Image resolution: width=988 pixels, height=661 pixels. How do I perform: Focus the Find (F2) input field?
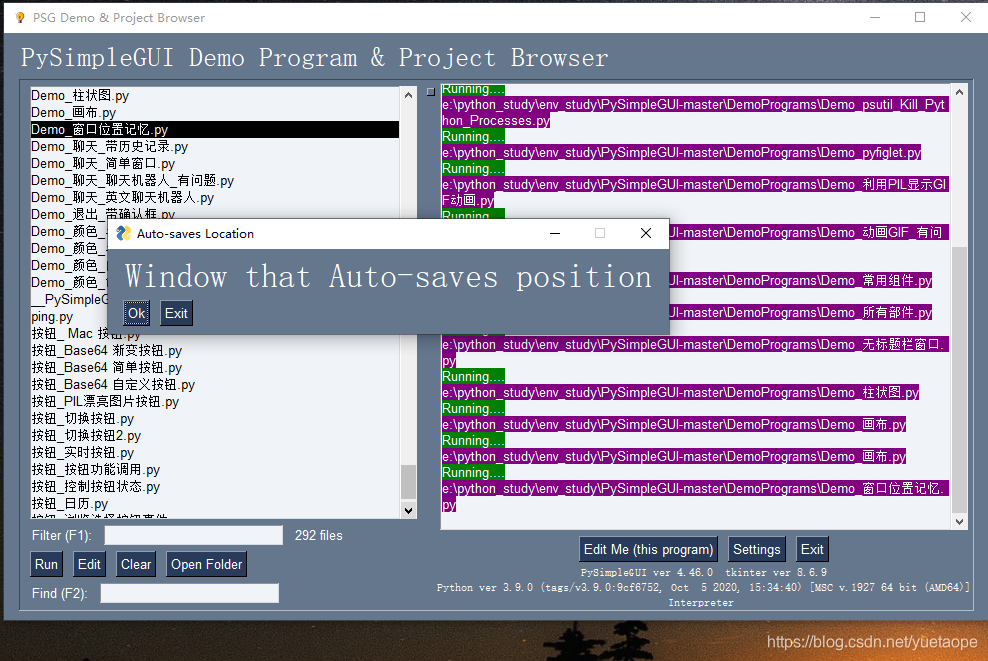tap(190, 593)
